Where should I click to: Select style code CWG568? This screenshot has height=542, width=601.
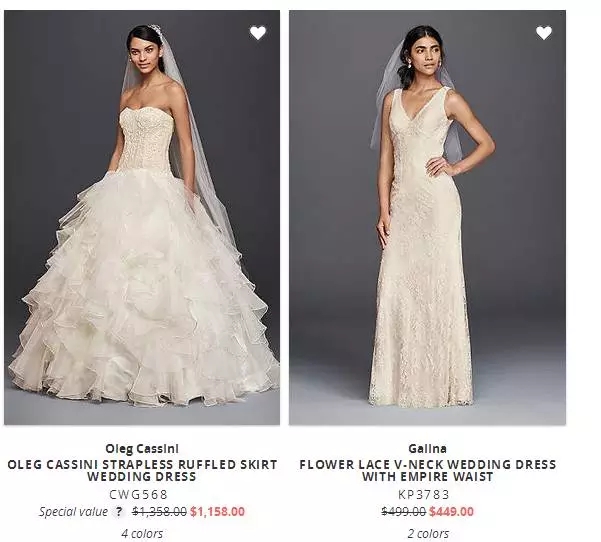point(138,494)
